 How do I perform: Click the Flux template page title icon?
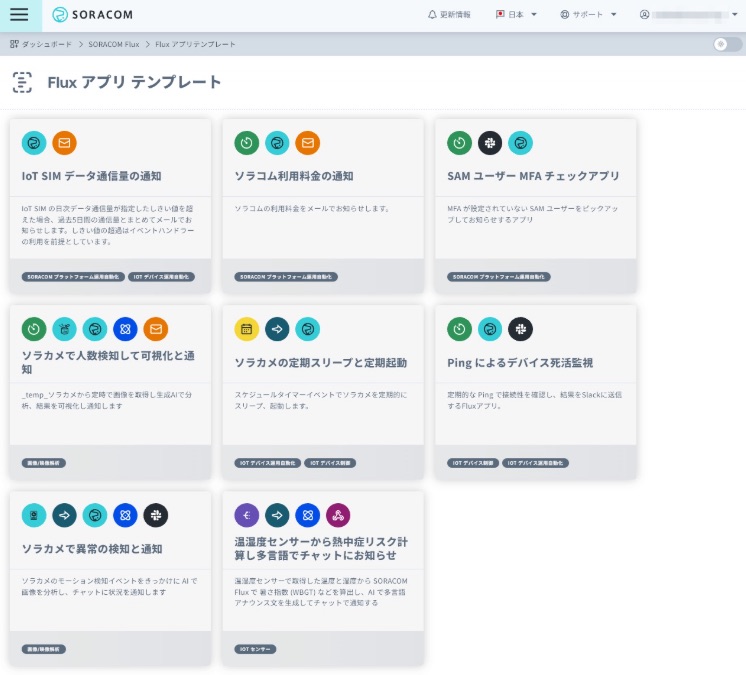pos(22,82)
